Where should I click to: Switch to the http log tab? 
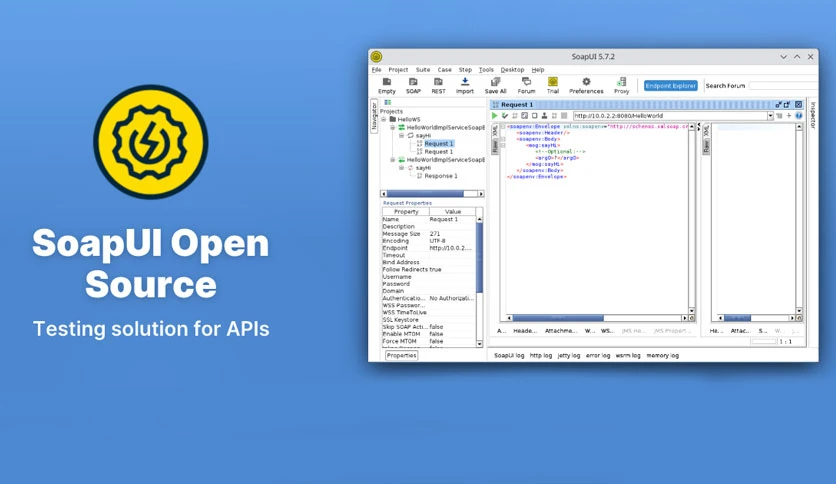coord(541,356)
